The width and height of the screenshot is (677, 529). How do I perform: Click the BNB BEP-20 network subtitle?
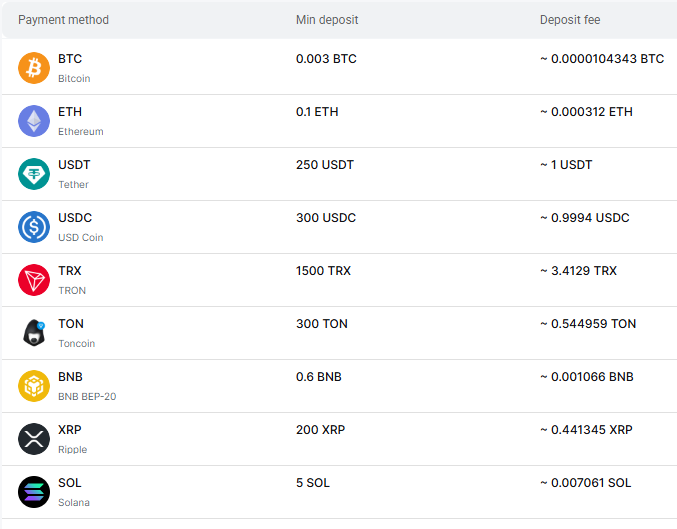click(x=87, y=397)
